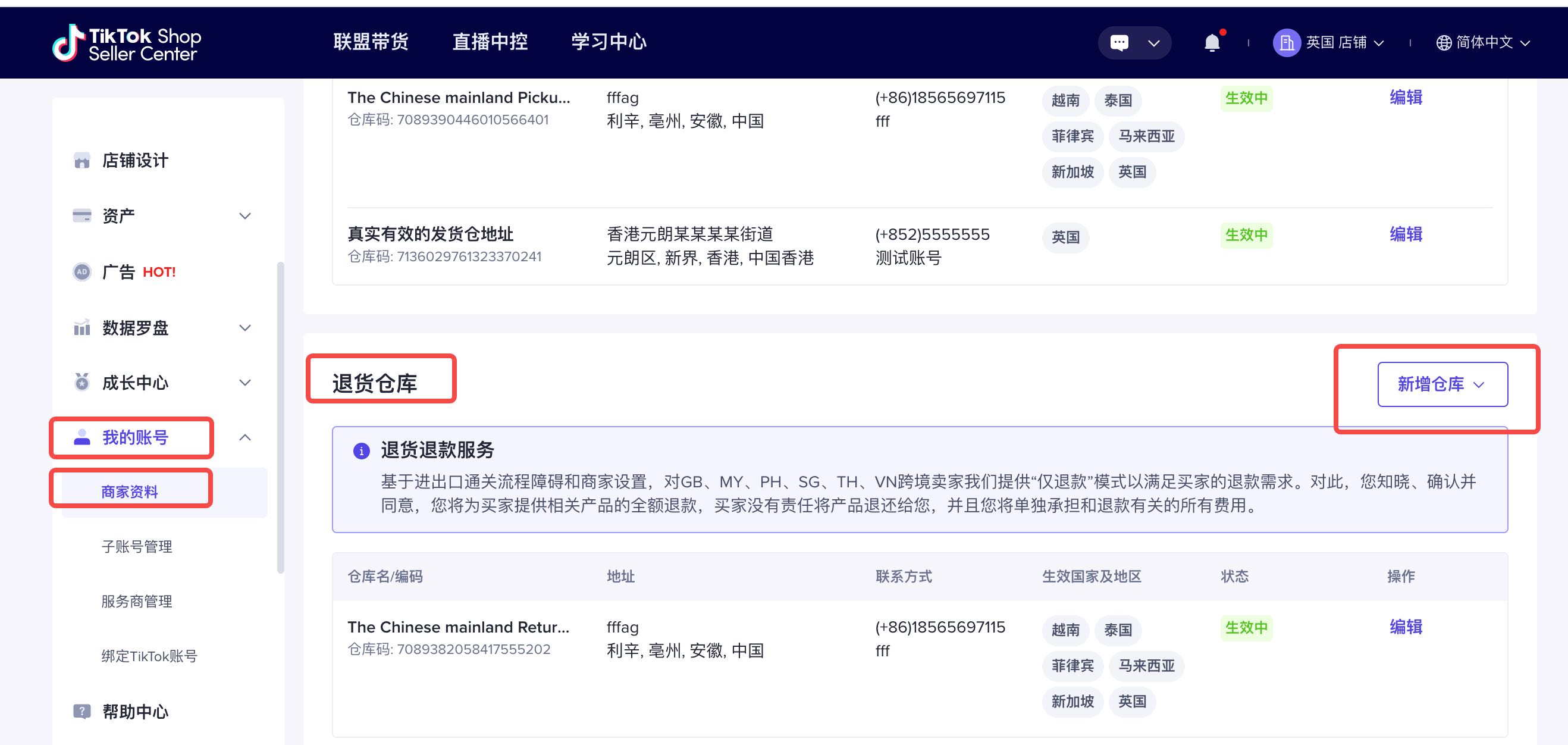This screenshot has height=745, width=1568.
Task: Open the notification bell
Action: [1212, 43]
